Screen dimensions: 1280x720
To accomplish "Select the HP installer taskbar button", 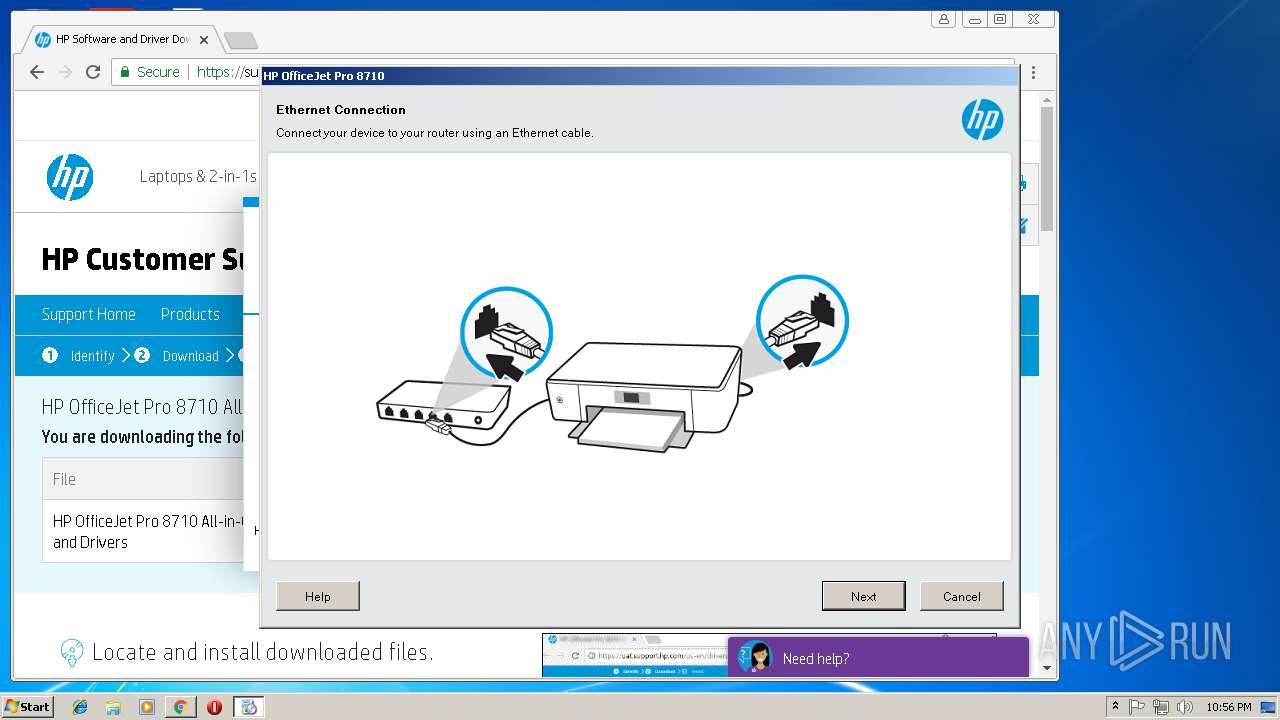I will 249,707.
